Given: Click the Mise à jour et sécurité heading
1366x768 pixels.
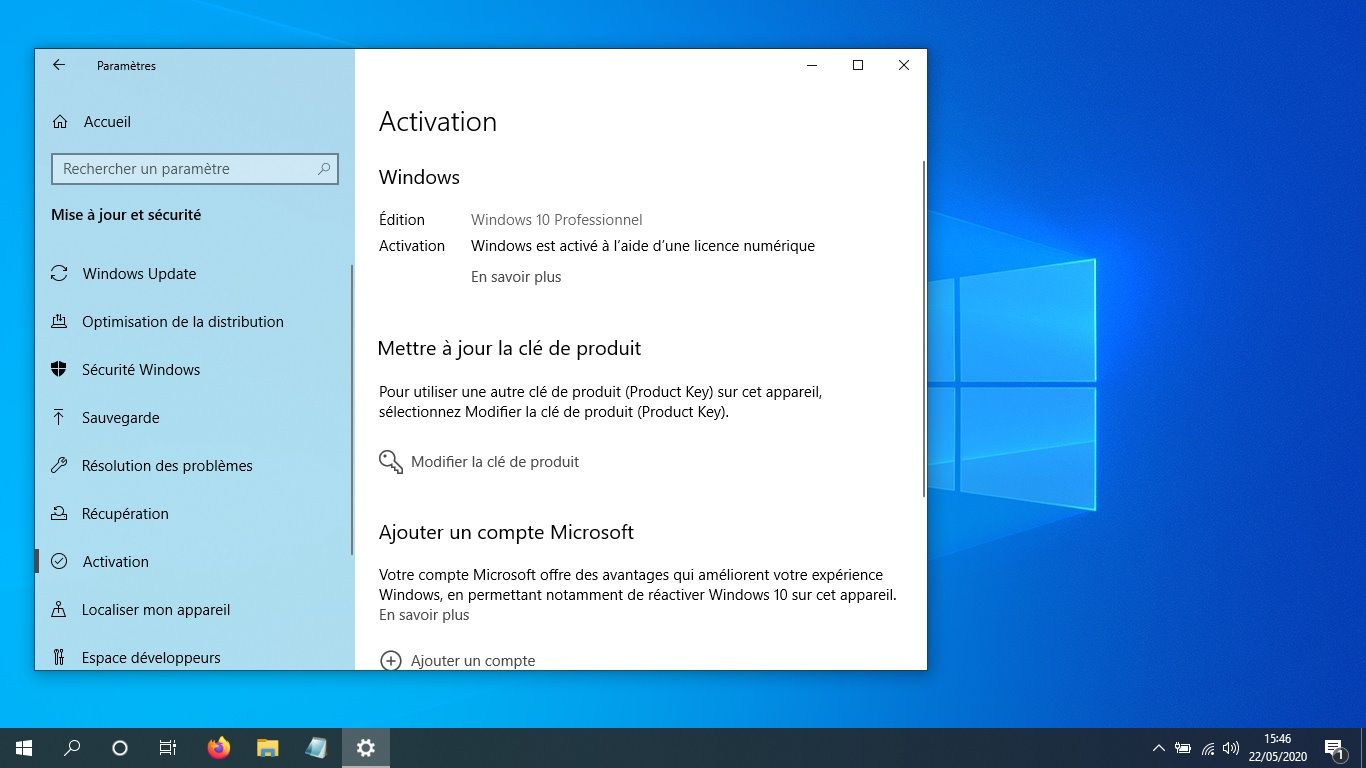Looking at the screenshot, I should [126, 215].
